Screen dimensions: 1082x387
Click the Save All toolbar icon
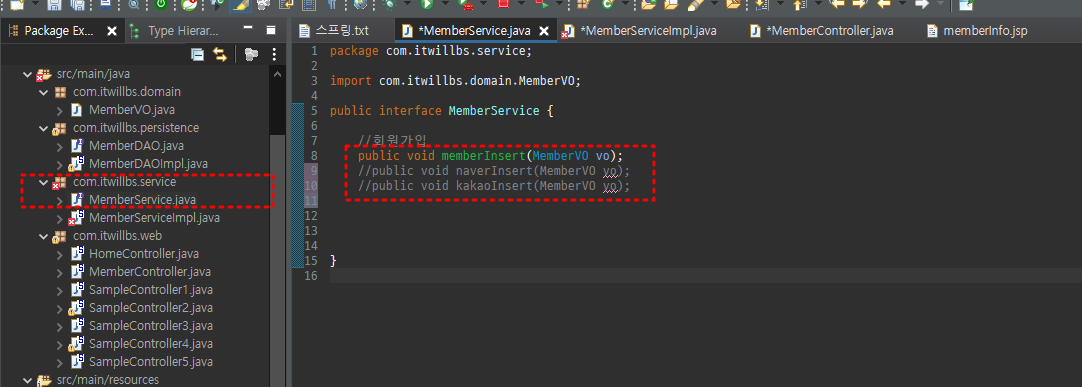pyautogui.click(x=77, y=5)
